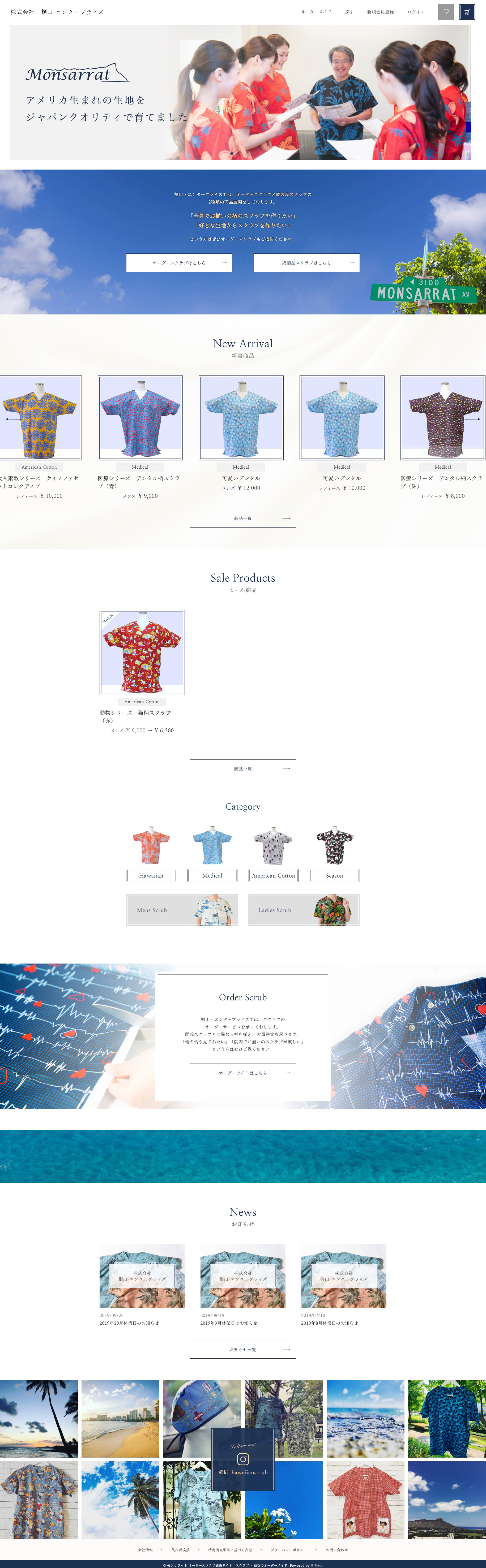Select the American Cotton category shirt icon

click(x=274, y=845)
